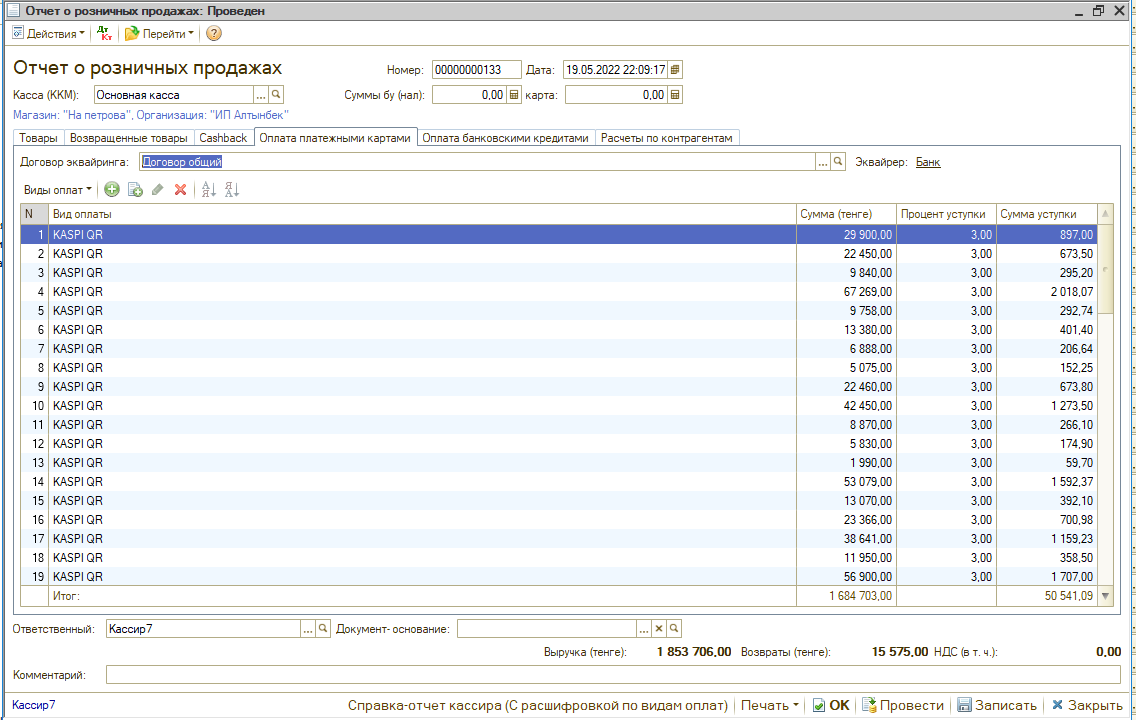The height and width of the screenshot is (720, 1136).
Task: Switch to the Товары tab
Action: [38, 138]
